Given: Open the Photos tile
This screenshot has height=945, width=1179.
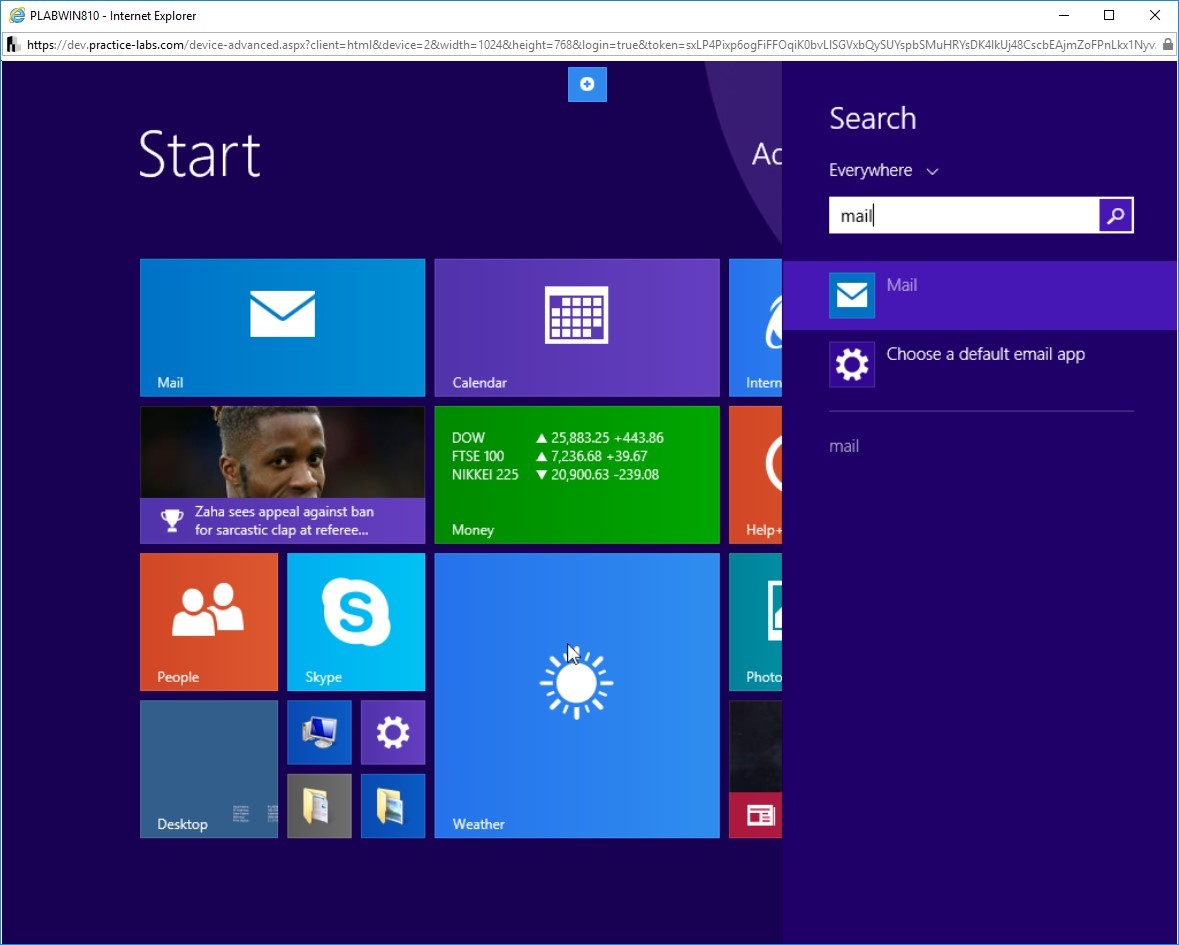Looking at the screenshot, I should click(x=755, y=622).
